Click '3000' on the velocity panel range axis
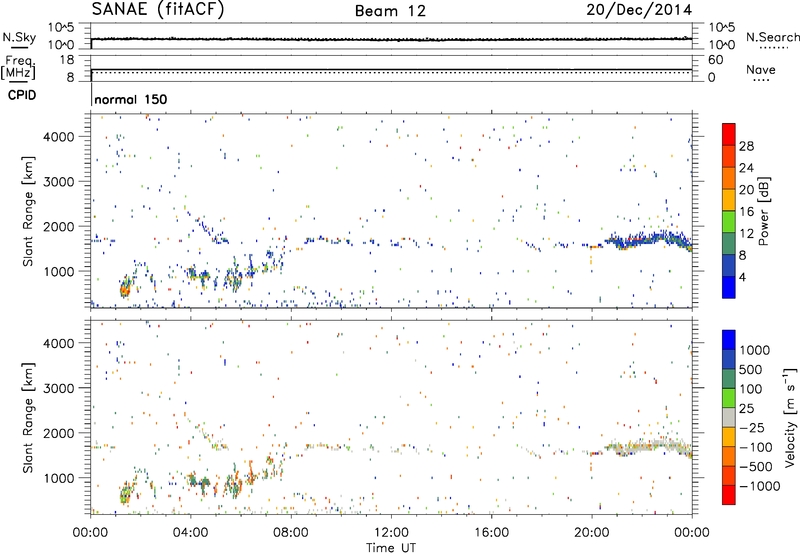Screen dimensions: 800x554 point(59,388)
